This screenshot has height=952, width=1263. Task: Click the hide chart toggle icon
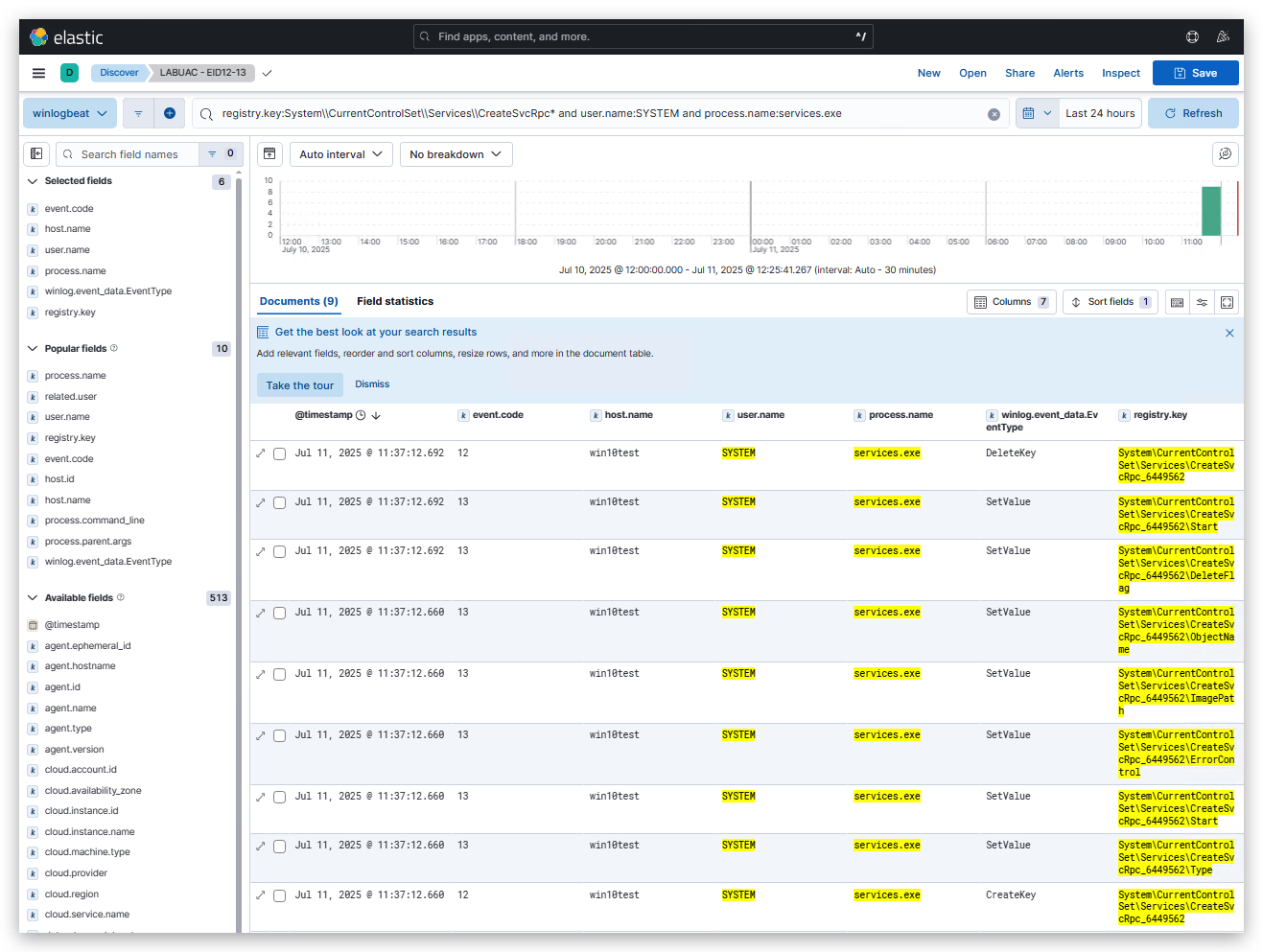(270, 153)
